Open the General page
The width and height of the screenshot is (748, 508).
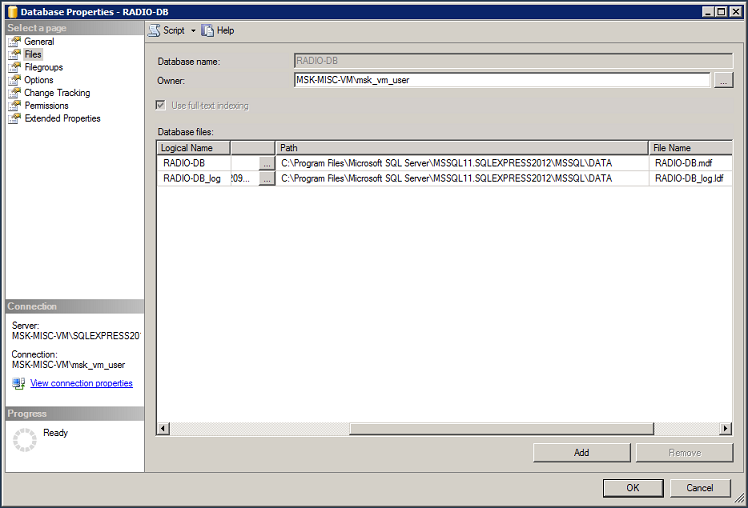(x=39, y=41)
